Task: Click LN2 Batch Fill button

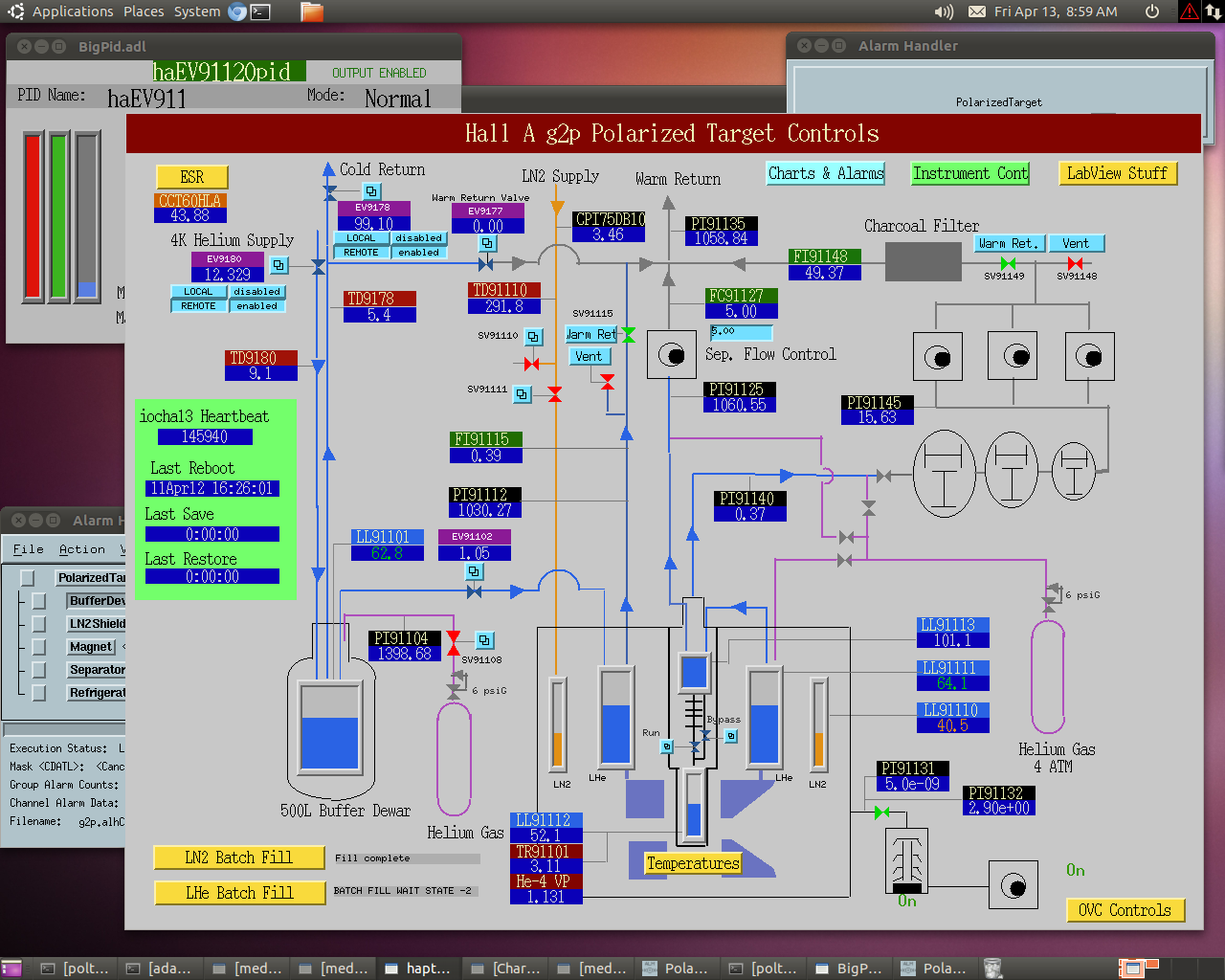Action: pos(239,857)
